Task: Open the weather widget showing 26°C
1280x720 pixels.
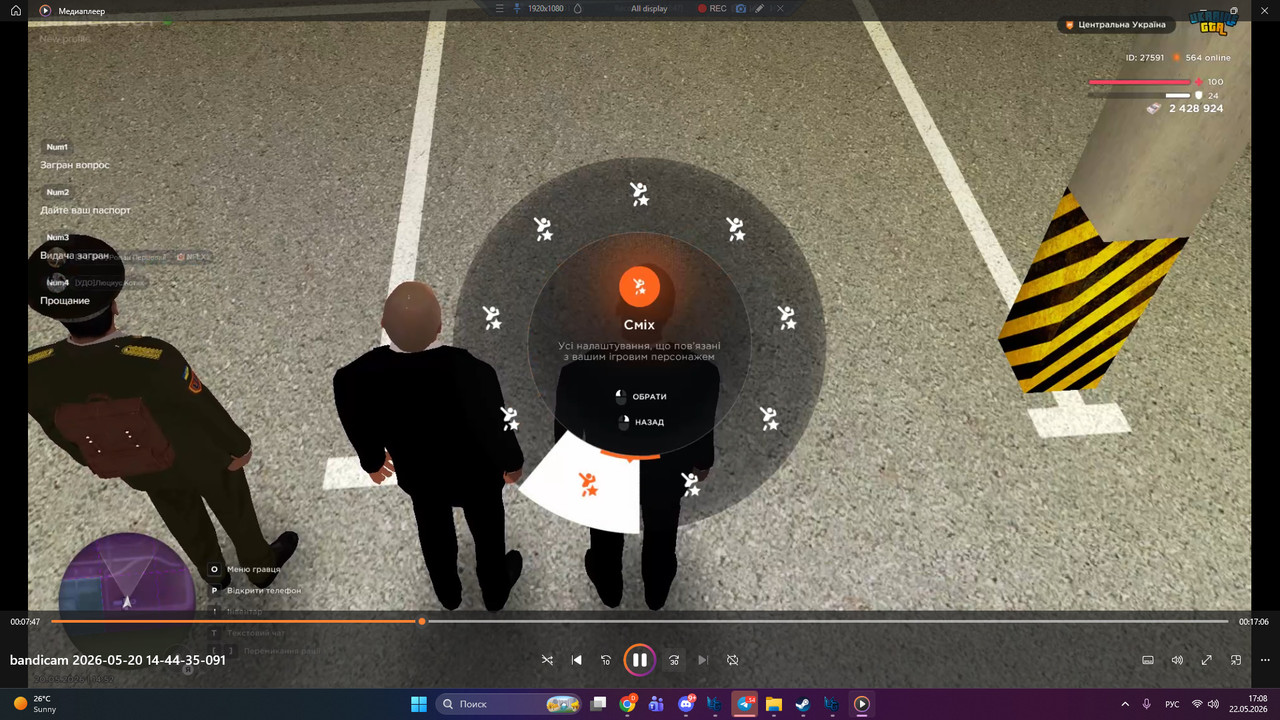Action: 36,704
